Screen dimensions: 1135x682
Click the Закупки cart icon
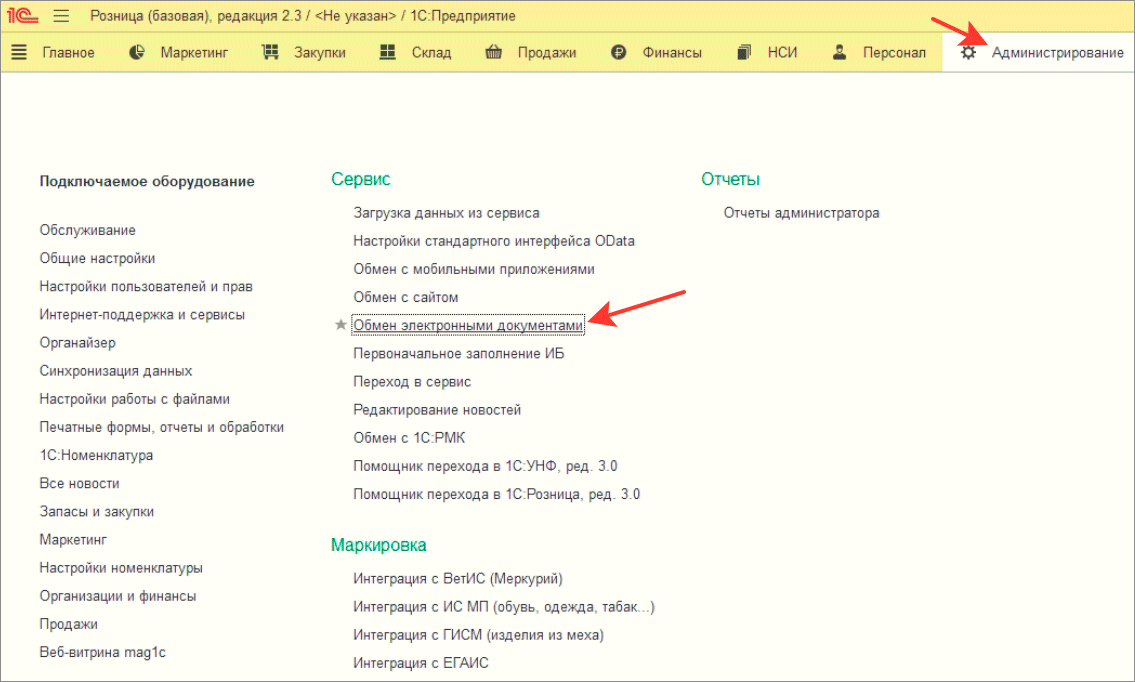(270, 52)
